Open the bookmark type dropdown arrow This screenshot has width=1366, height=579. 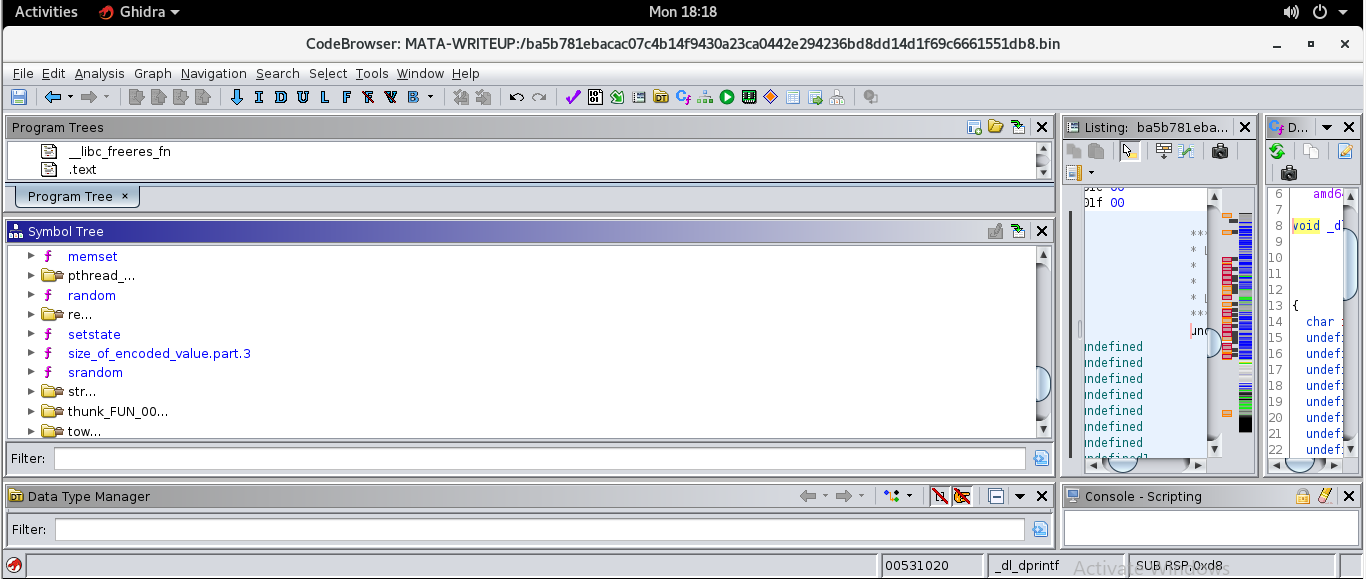click(x=431, y=97)
